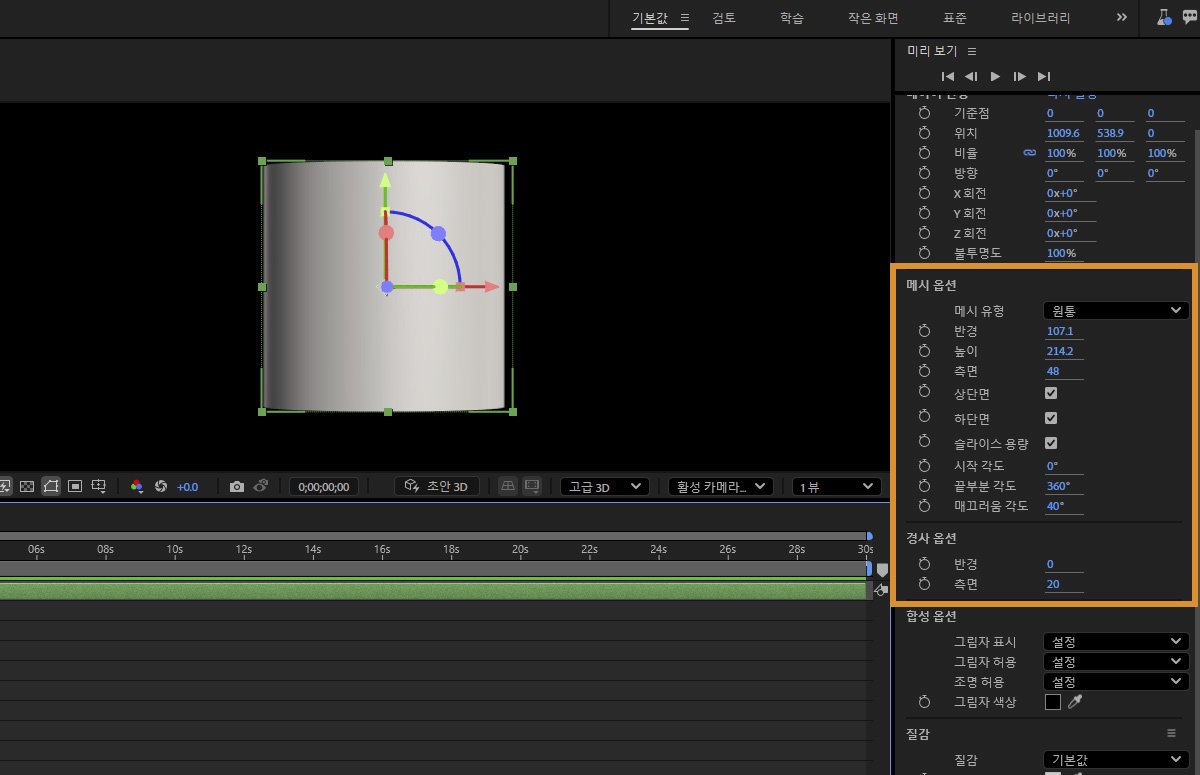
Task: Open the 조명 허용 dropdown
Action: pyautogui.click(x=1115, y=682)
